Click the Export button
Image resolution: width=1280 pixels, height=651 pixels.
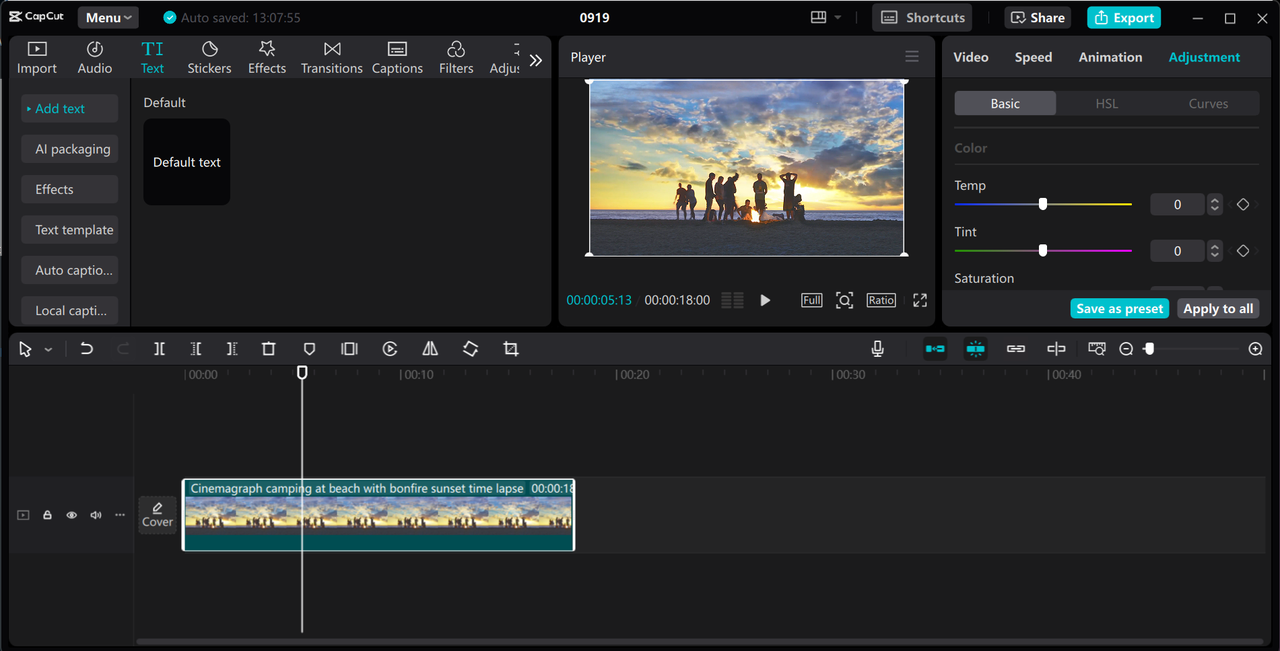pyautogui.click(x=1124, y=18)
